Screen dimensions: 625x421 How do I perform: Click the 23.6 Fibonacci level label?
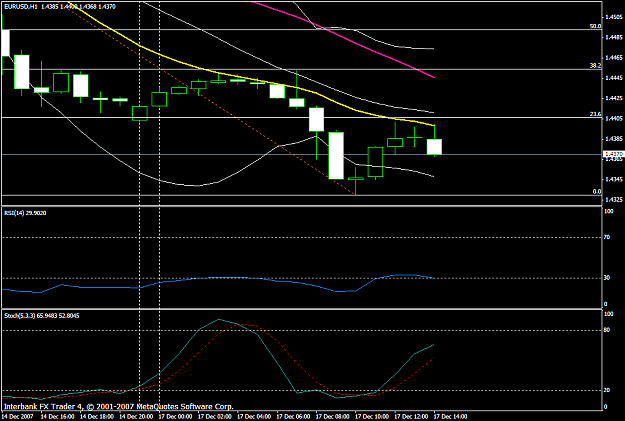tap(596, 114)
